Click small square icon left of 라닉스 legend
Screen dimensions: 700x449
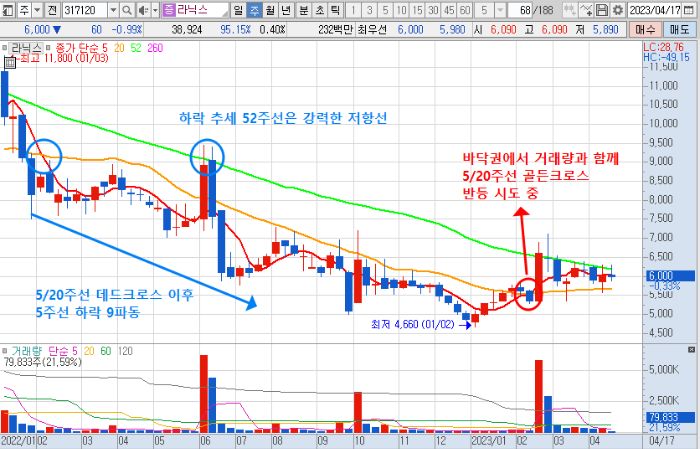4,47
